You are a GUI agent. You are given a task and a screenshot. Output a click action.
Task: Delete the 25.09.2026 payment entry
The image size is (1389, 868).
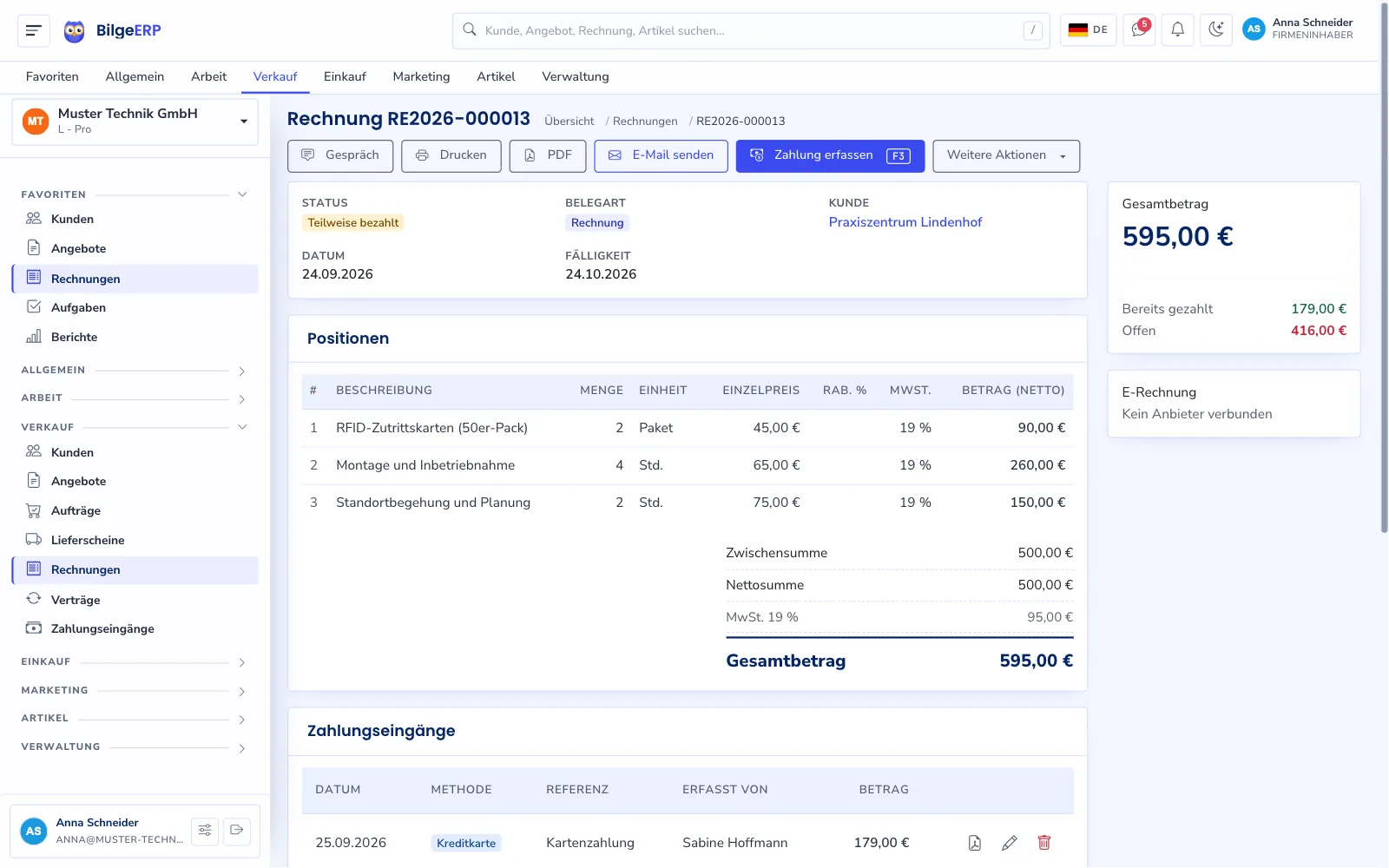click(x=1044, y=843)
